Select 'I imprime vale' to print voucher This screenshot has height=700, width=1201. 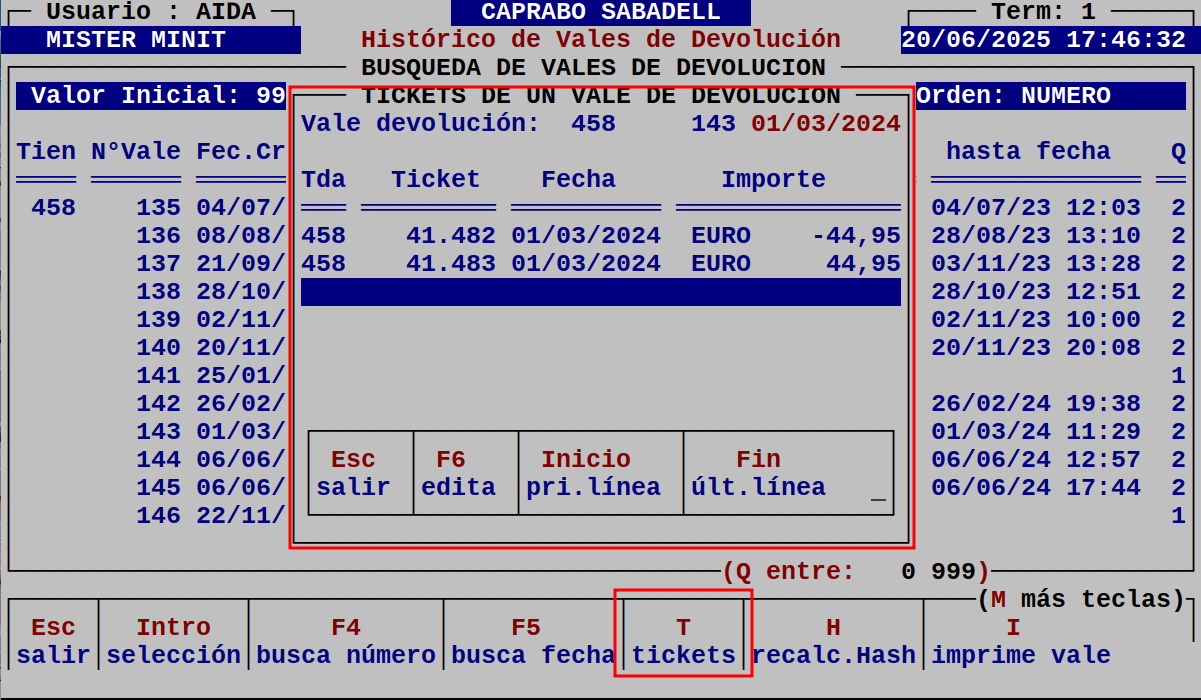(x=1013, y=640)
